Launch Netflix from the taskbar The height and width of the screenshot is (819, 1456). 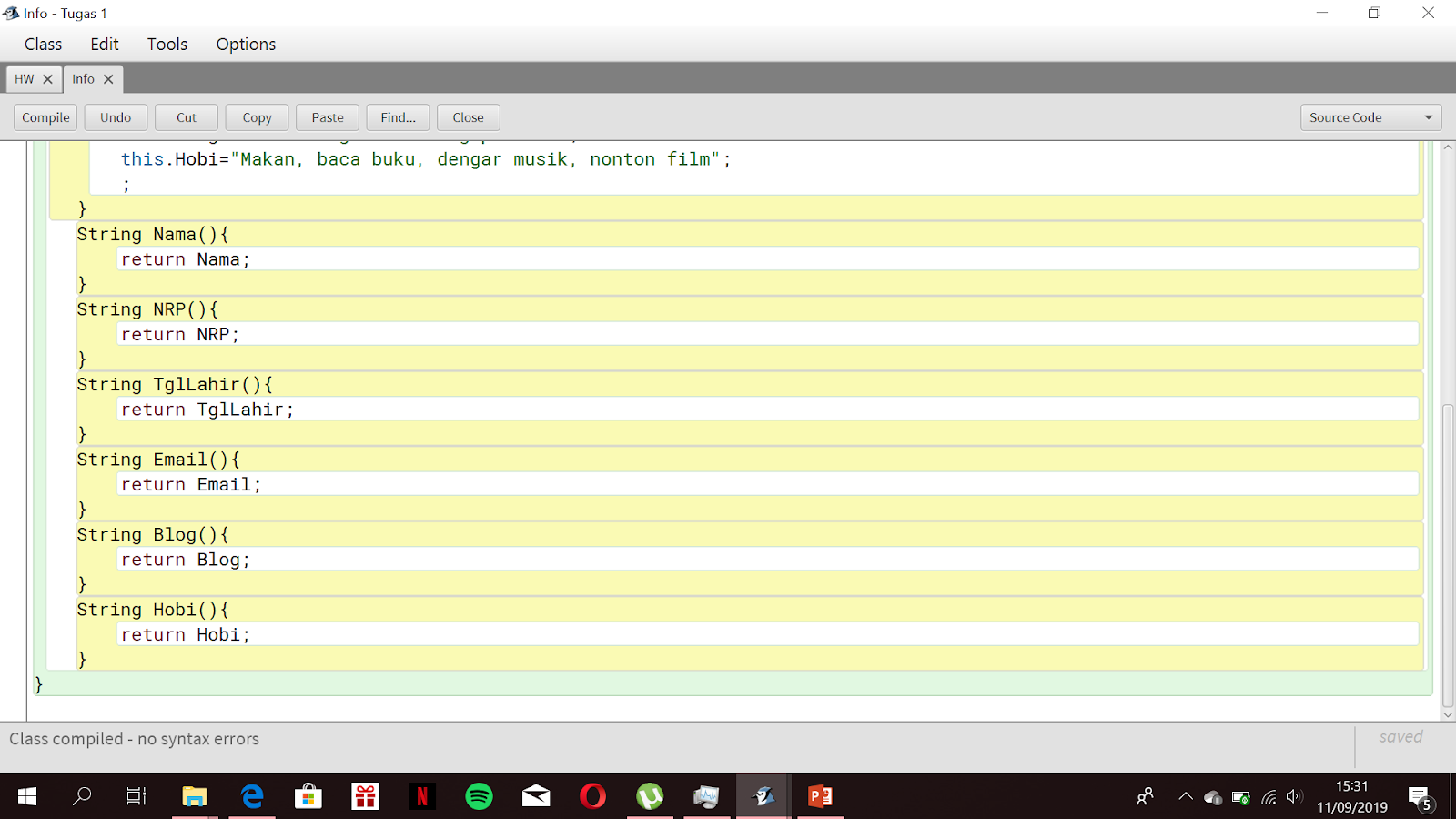(x=422, y=796)
